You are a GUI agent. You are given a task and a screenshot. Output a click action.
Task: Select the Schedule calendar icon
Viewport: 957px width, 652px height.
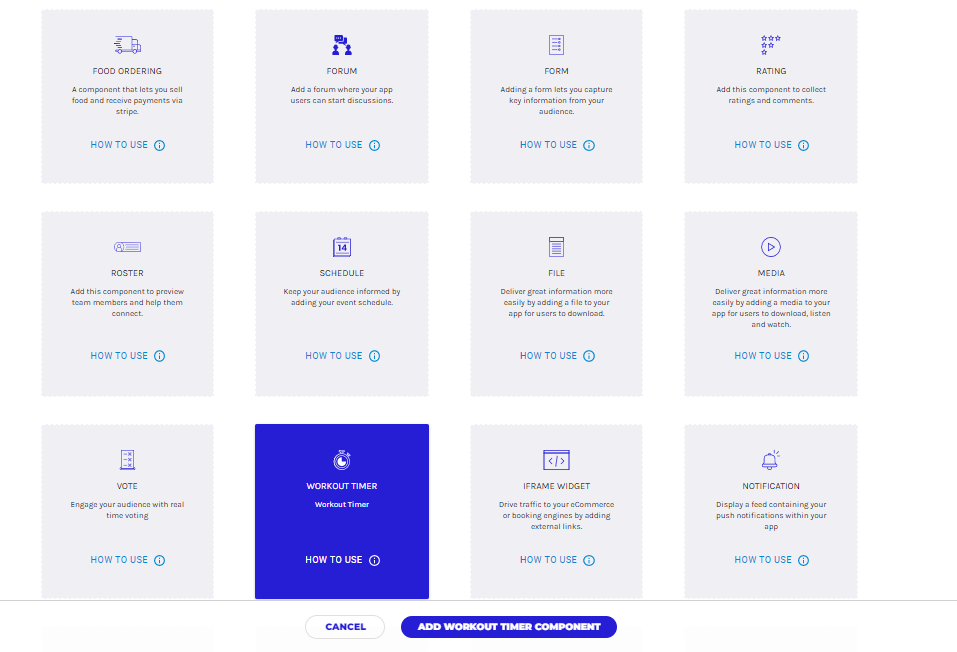342,247
